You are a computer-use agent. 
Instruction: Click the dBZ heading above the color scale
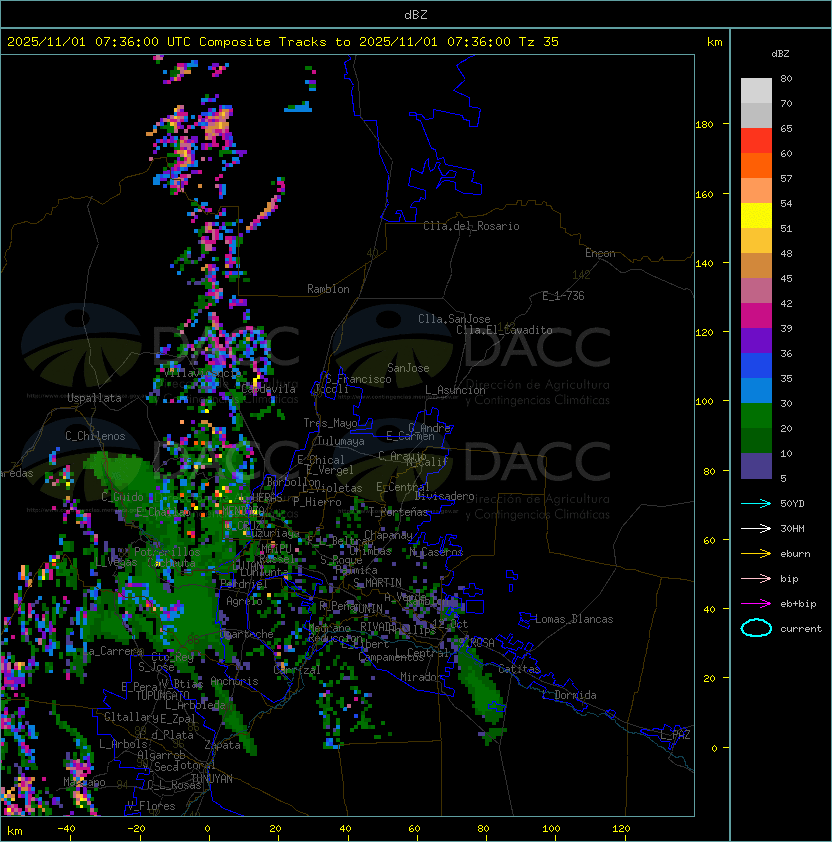pyautogui.click(x=780, y=54)
